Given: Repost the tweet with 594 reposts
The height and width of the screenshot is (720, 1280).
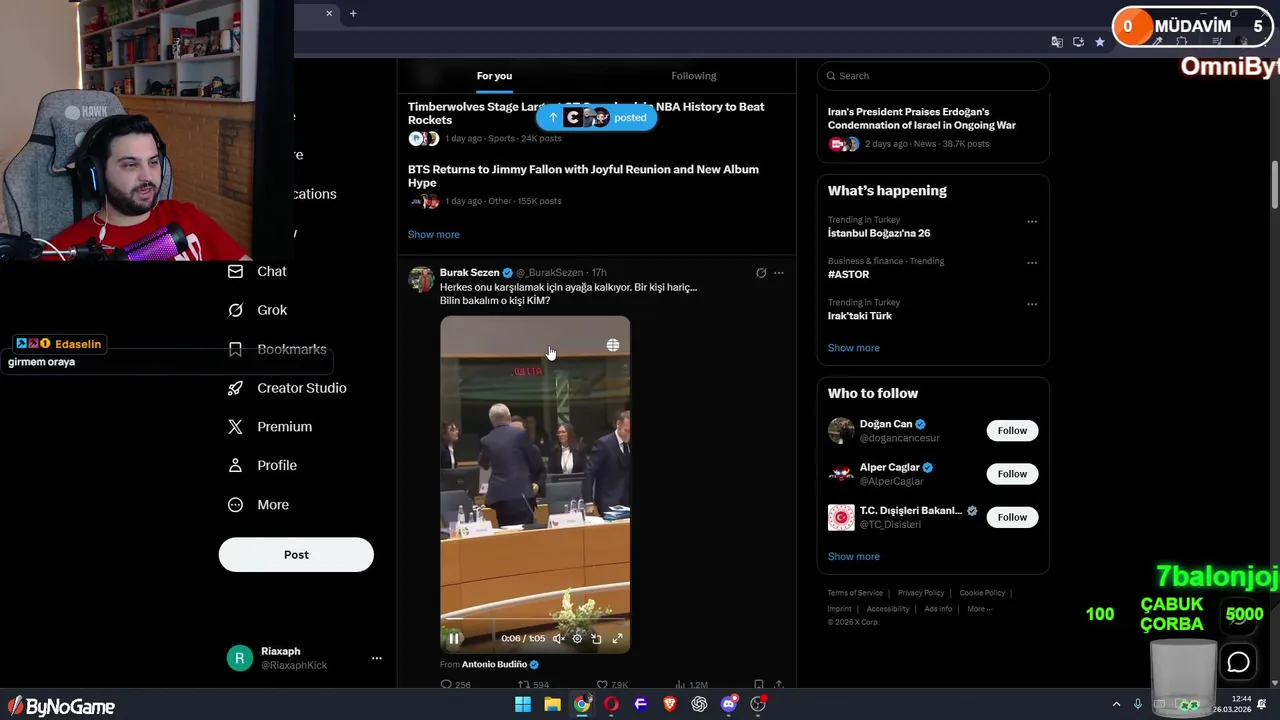Looking at the screenshot, I should (533, 685).
